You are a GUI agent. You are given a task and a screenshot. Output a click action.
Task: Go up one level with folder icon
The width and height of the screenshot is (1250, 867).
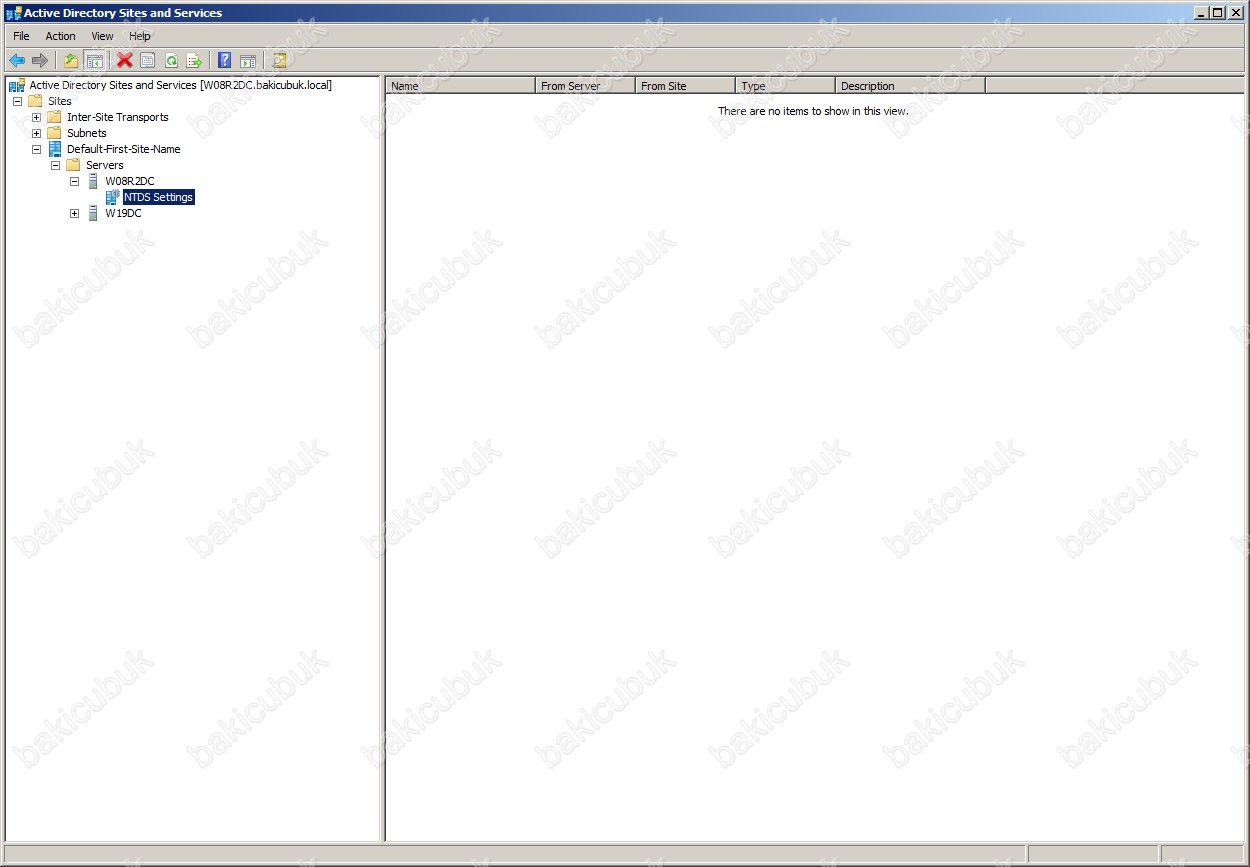click(x=71, y=61)
